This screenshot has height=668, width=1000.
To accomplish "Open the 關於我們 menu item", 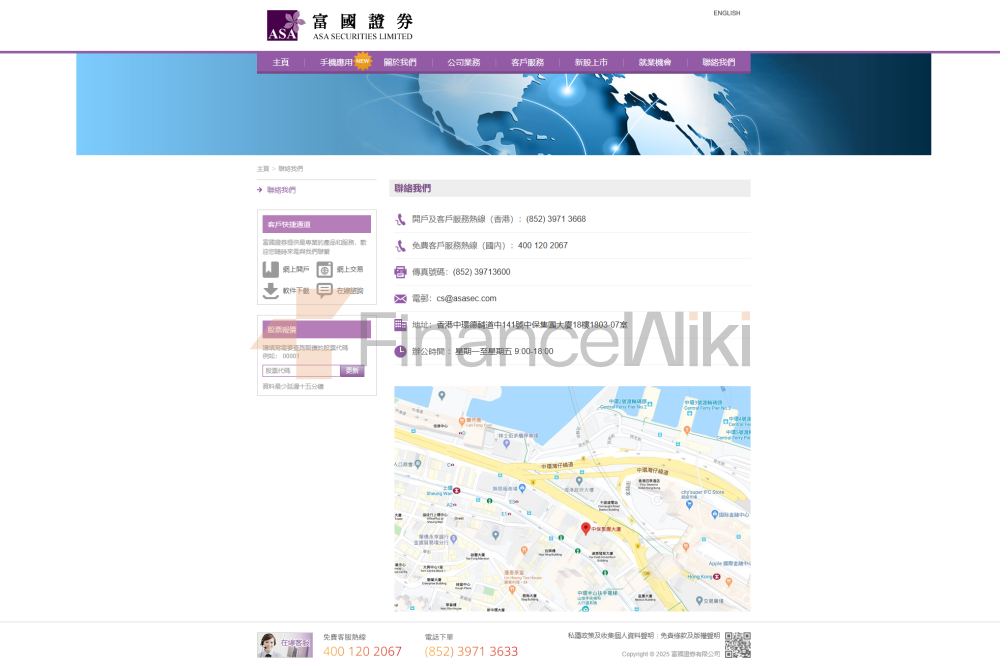I will pos(400,63).
